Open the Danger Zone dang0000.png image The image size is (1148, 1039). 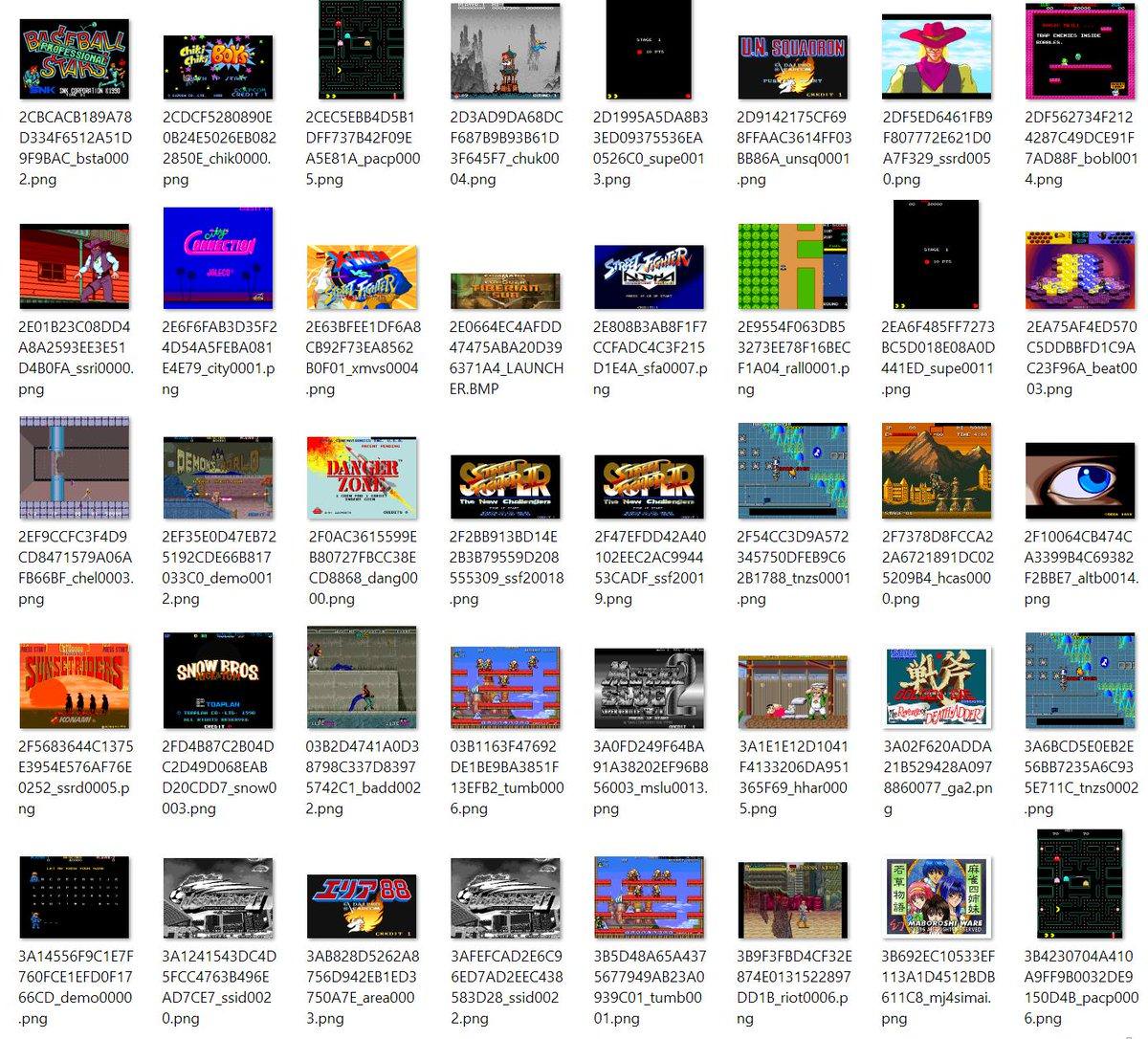coord(362,477)
